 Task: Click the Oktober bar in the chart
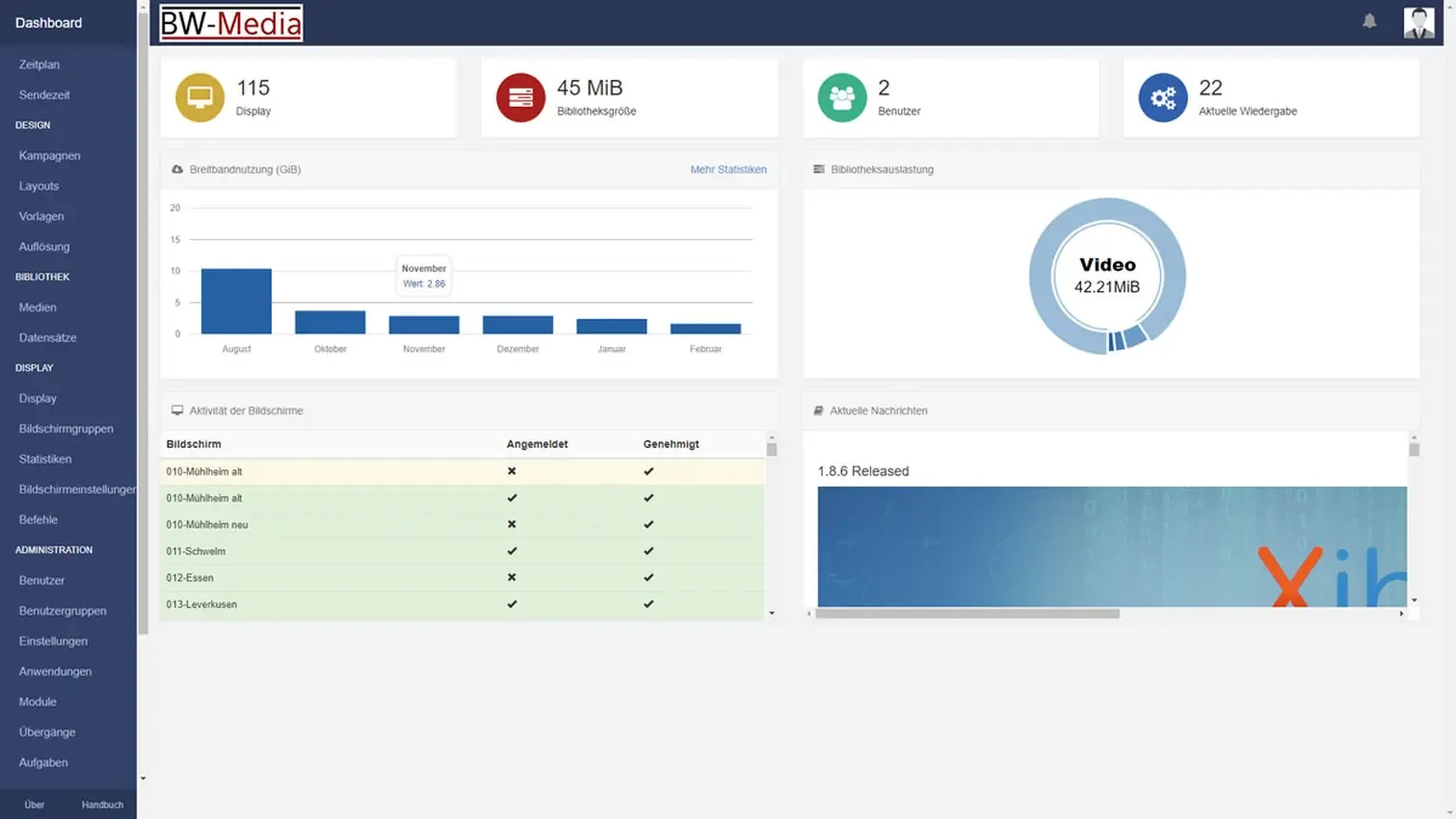330,323
